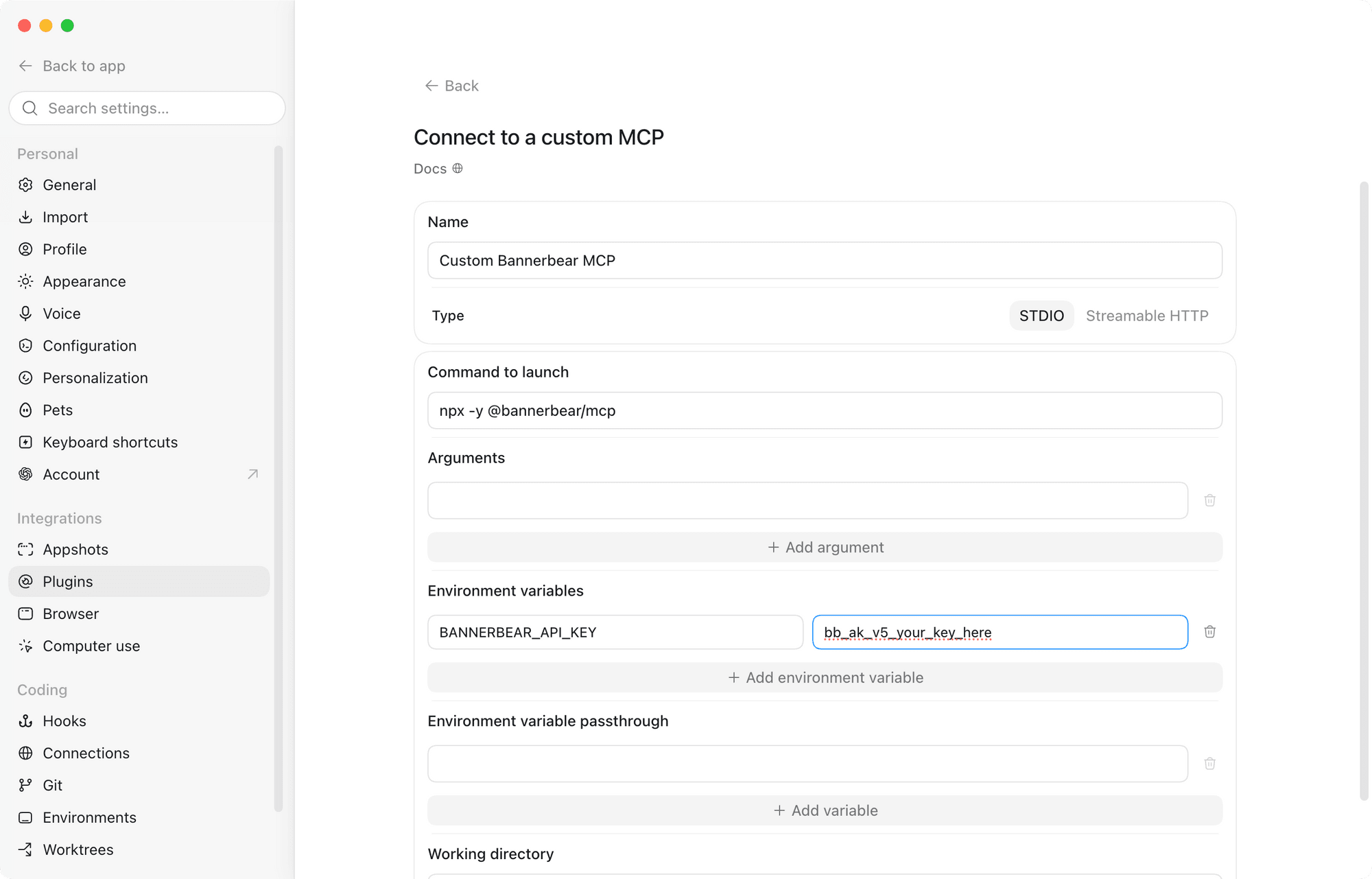Click the sidebar scrollbar

pos(278,479)
